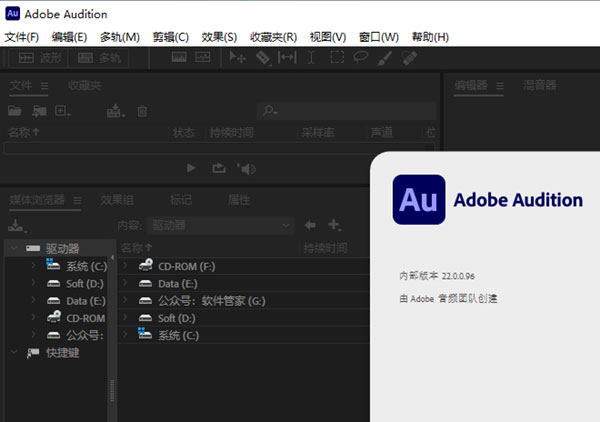Select the Paintbrush Selection tool
Image resolution: width=600 pixels, height=422 pixels.
[384, 58]
